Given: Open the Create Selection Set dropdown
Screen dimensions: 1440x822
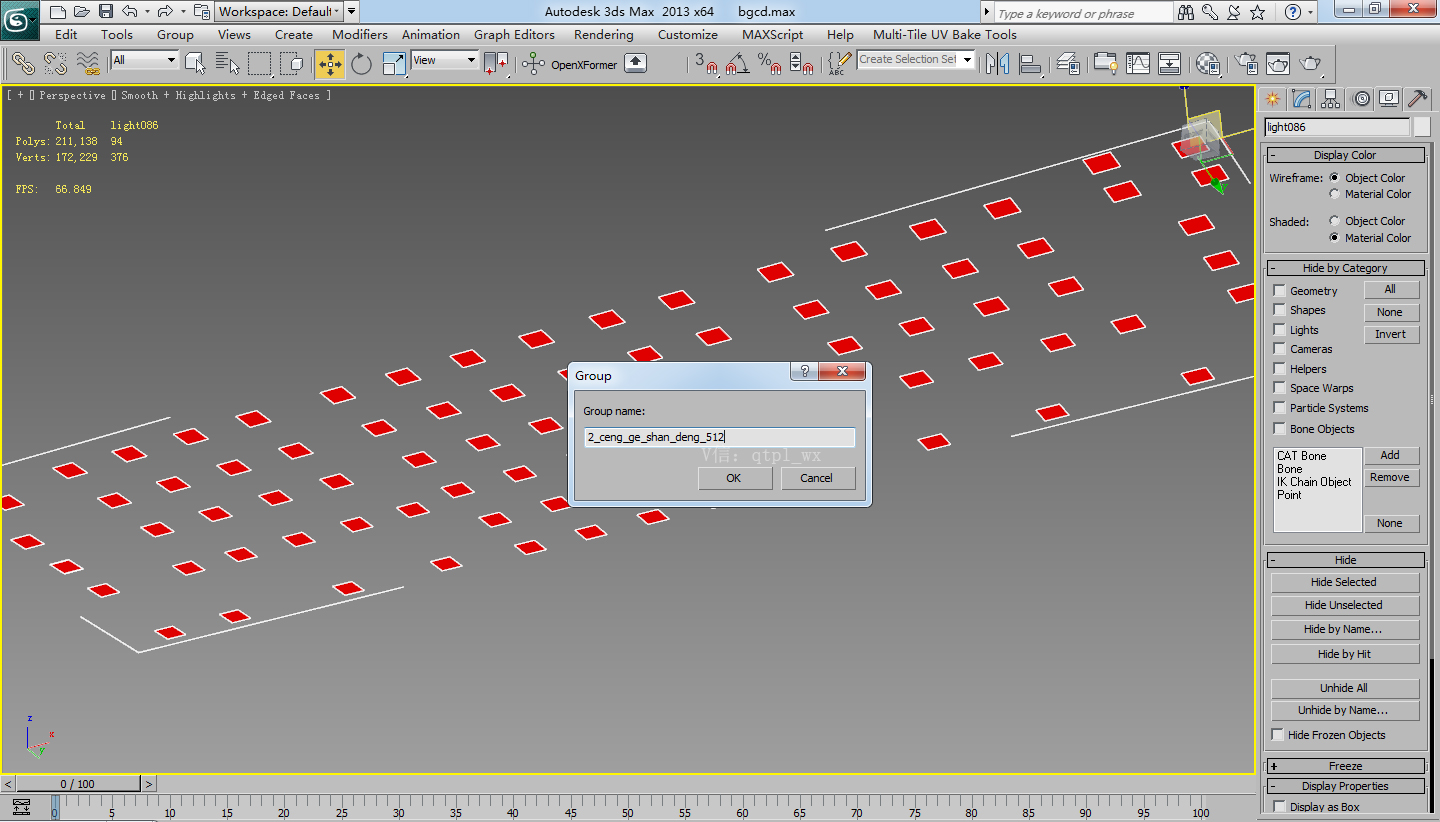Looking at the screenshot, I should click(915, 60).
